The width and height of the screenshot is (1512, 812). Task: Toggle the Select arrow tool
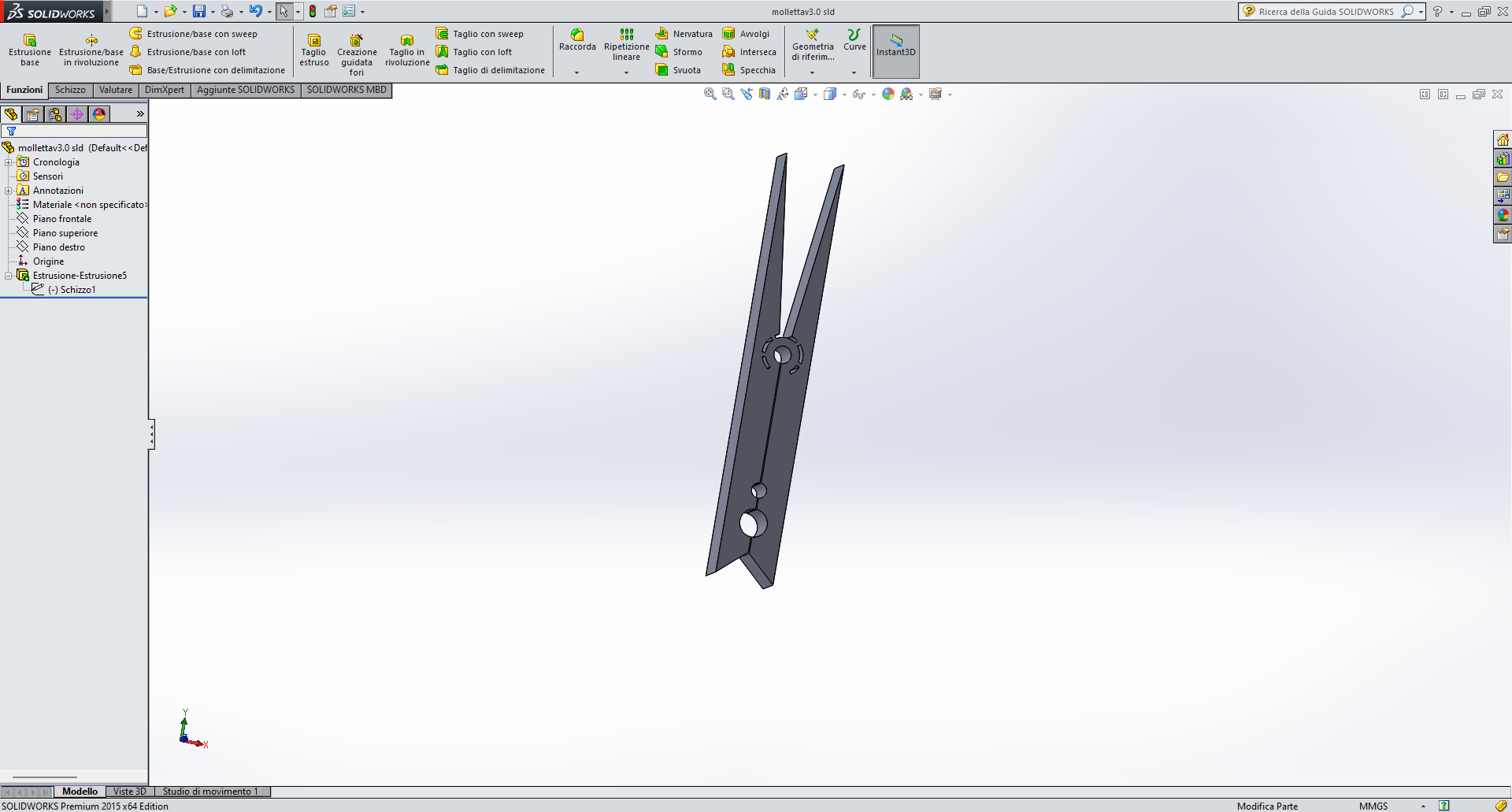point(283,11)
